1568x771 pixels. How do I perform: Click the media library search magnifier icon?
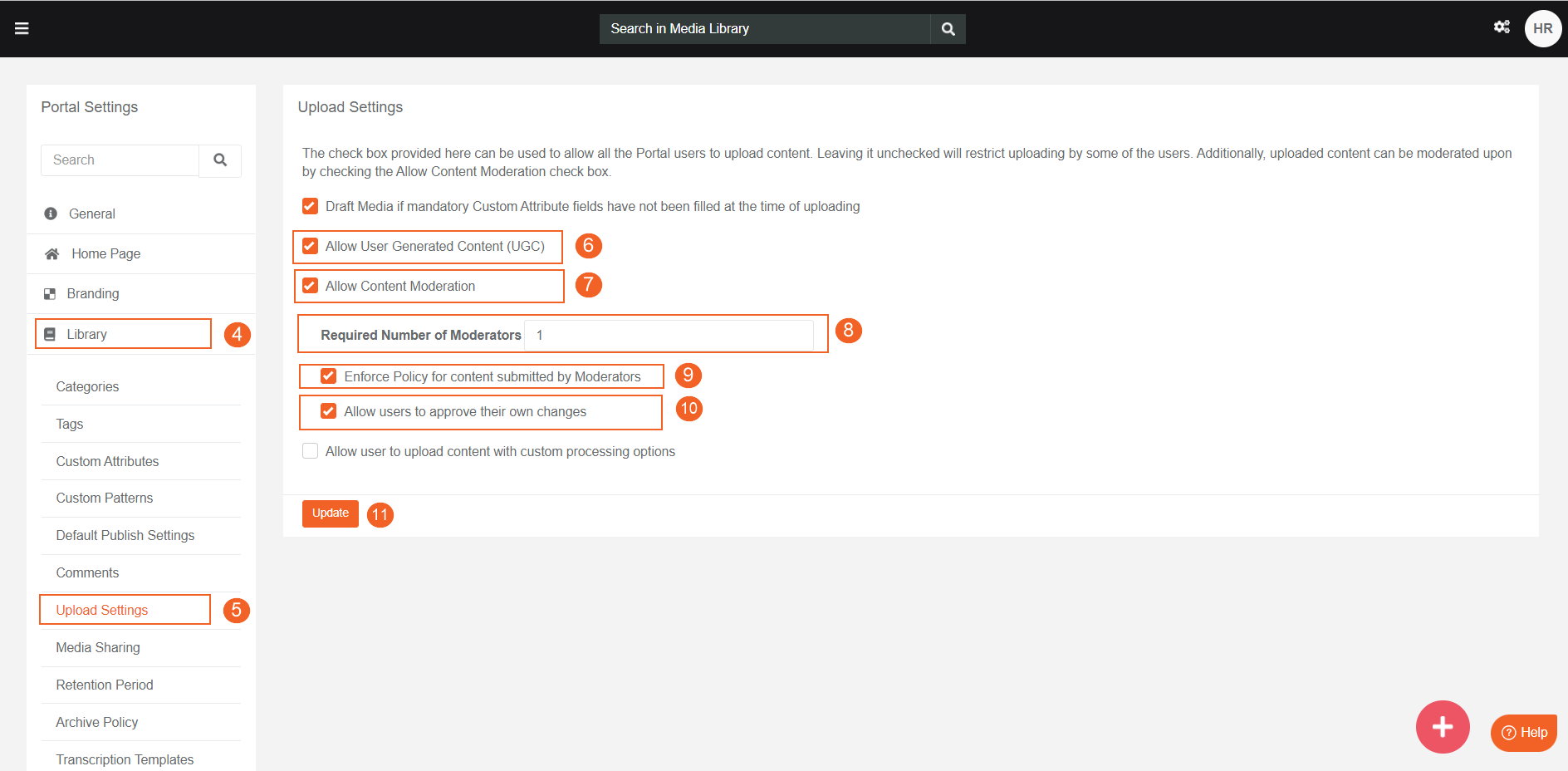pyautogui.click(x=948, y=29)
